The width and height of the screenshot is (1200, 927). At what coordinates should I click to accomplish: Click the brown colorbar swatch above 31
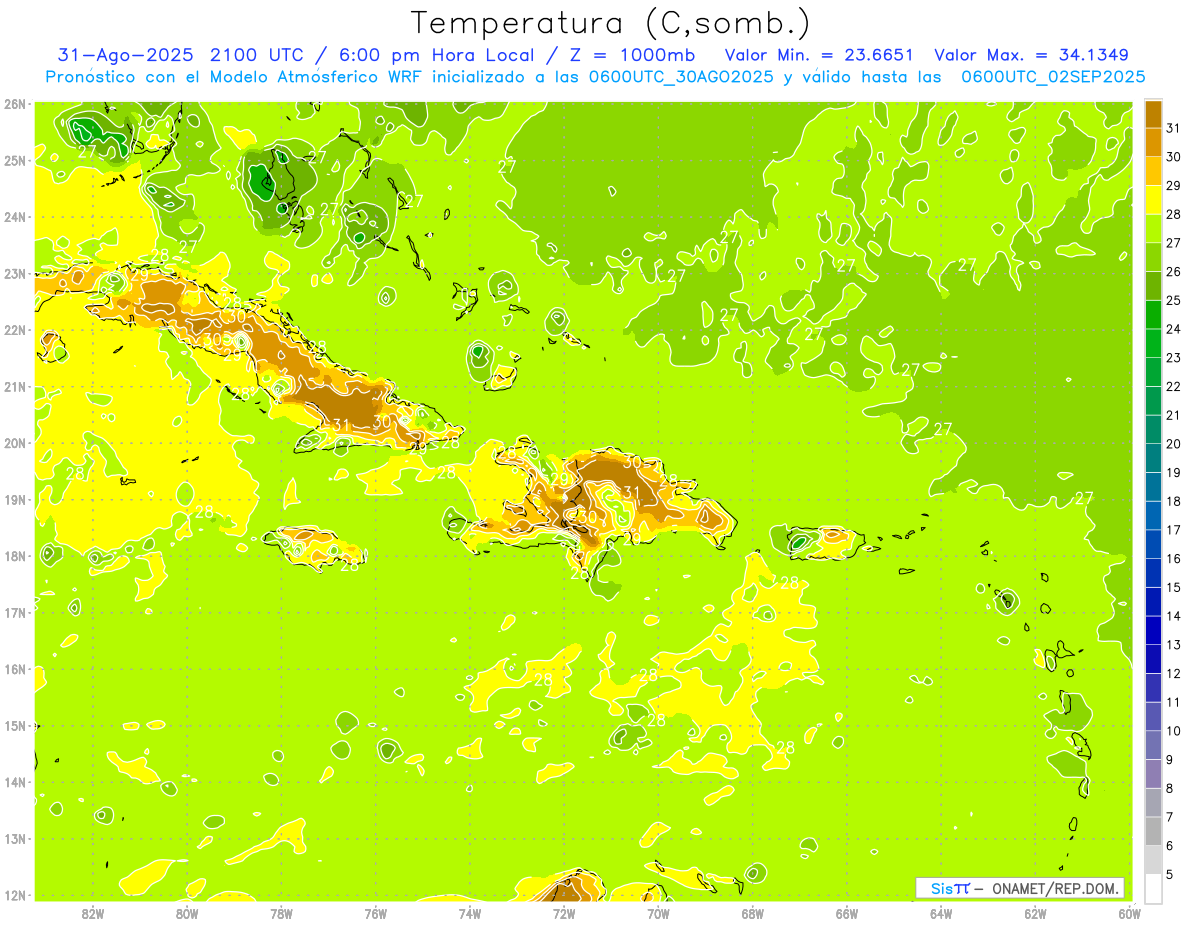click(1154, 114)
